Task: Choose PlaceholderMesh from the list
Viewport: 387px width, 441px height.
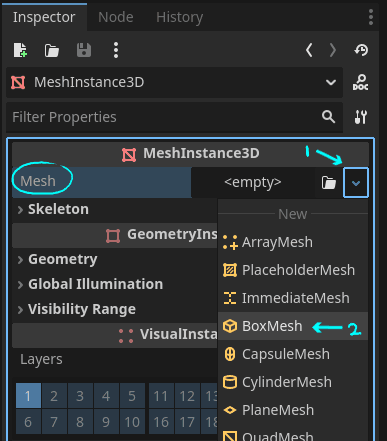Action: point(293,270)
